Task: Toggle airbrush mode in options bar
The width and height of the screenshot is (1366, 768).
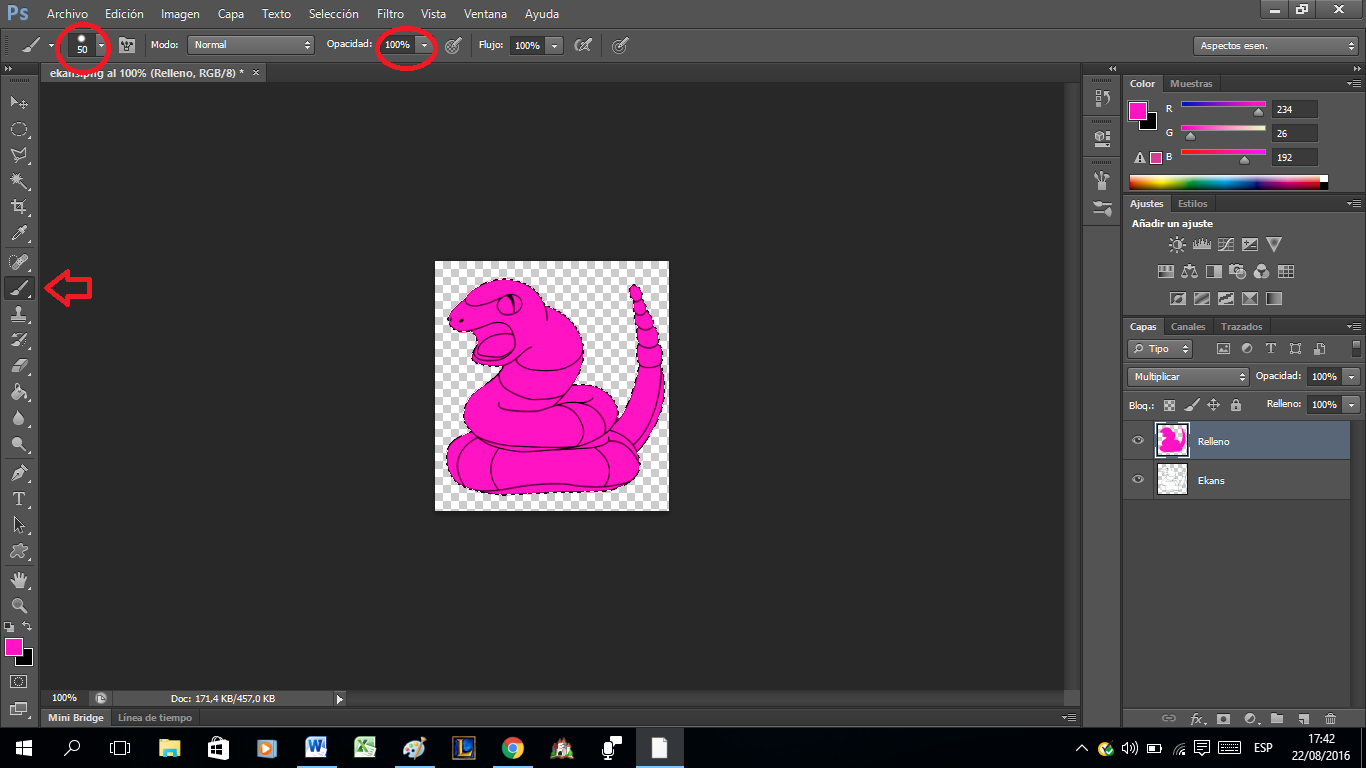Action: (x=583, y=45)
